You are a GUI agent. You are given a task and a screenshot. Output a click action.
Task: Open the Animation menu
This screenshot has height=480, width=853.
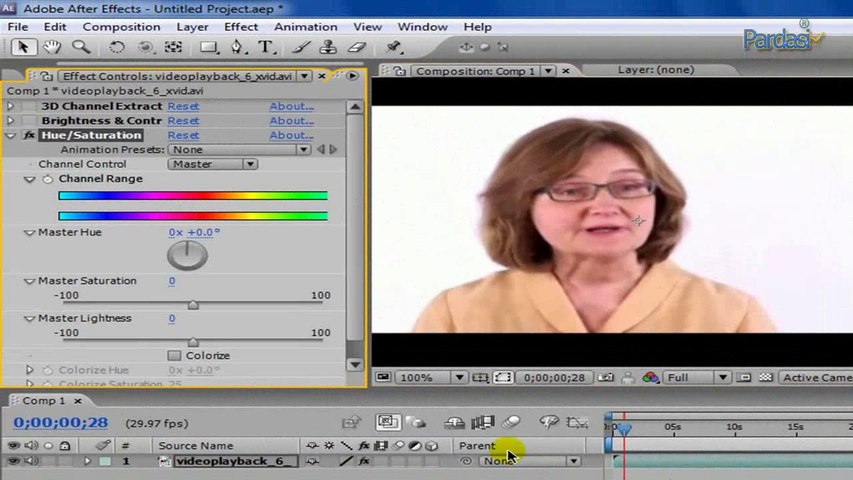[305, 27]
